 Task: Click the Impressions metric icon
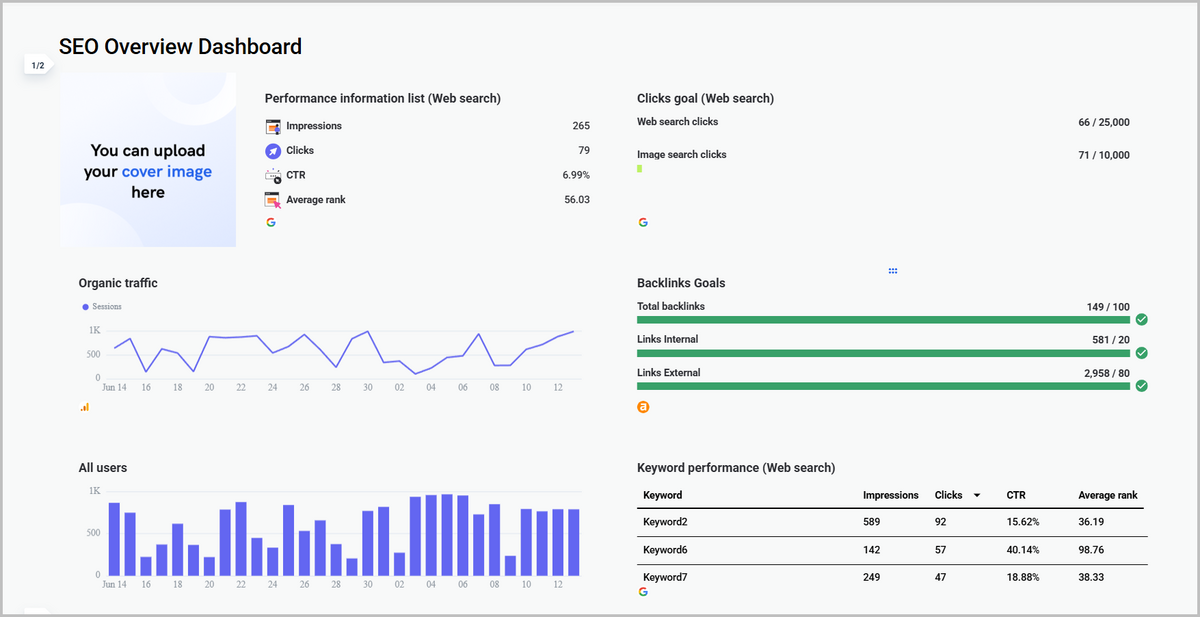coord(270,126)
